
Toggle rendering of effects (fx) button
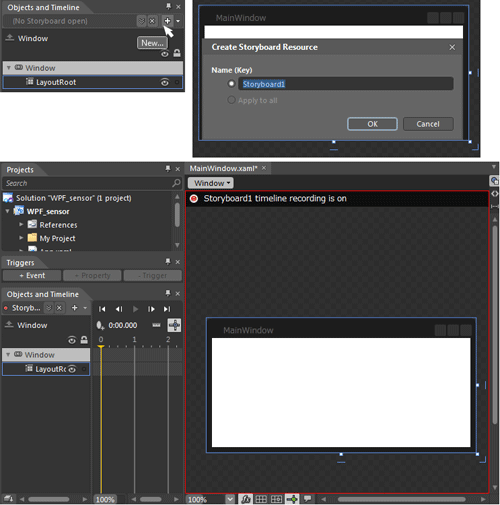[x=245, y=499]
